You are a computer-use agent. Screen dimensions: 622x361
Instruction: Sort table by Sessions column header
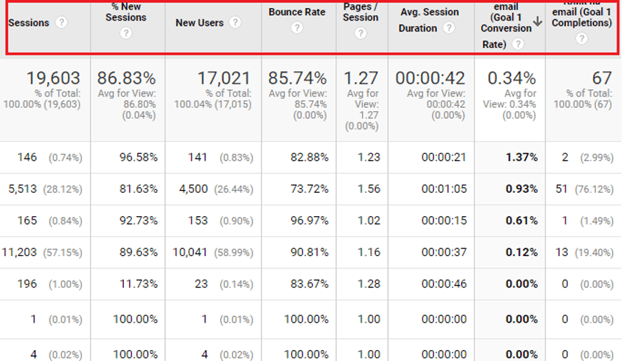pos(29,23)
